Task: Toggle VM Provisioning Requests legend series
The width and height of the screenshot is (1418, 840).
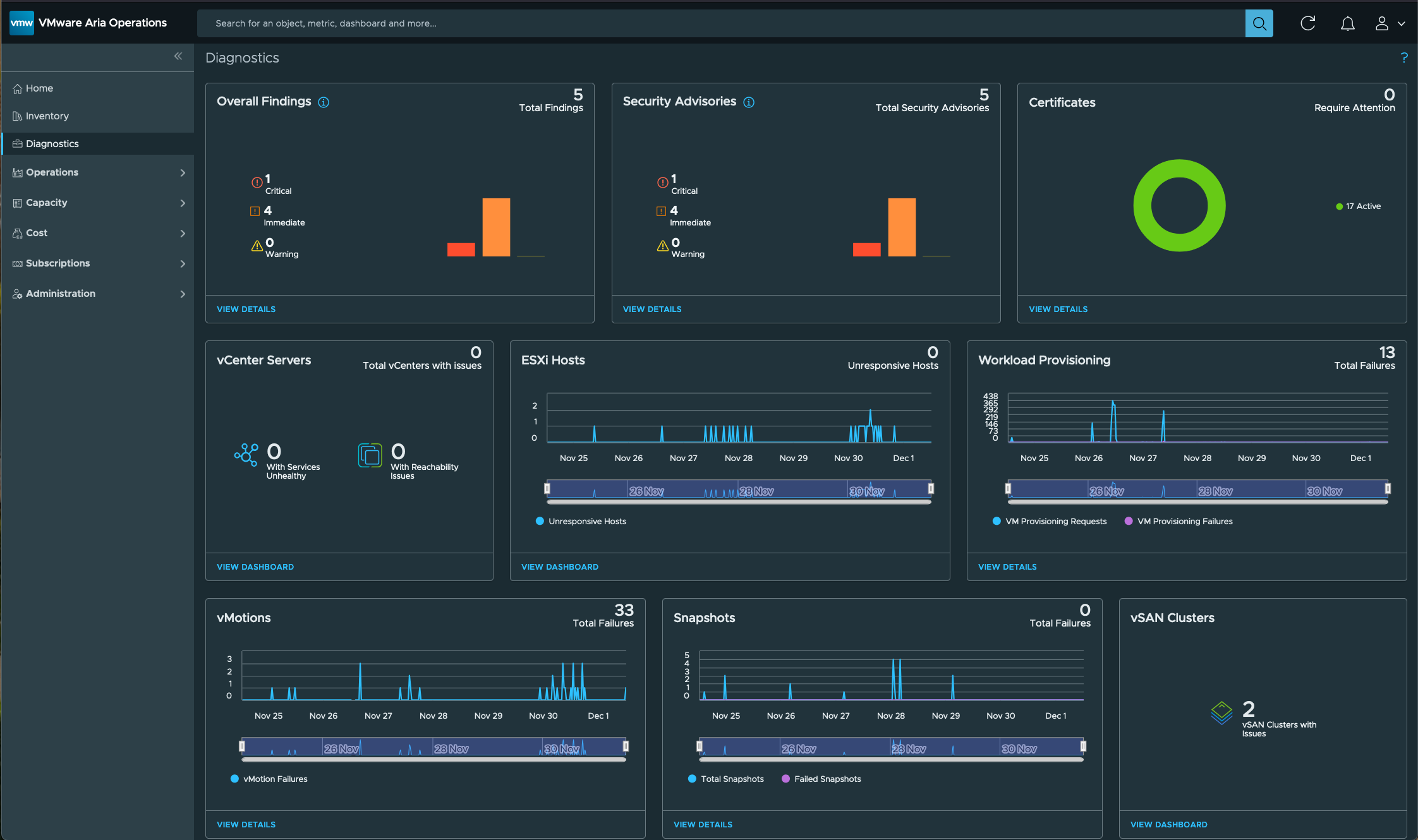Action: pos(1050,522)
